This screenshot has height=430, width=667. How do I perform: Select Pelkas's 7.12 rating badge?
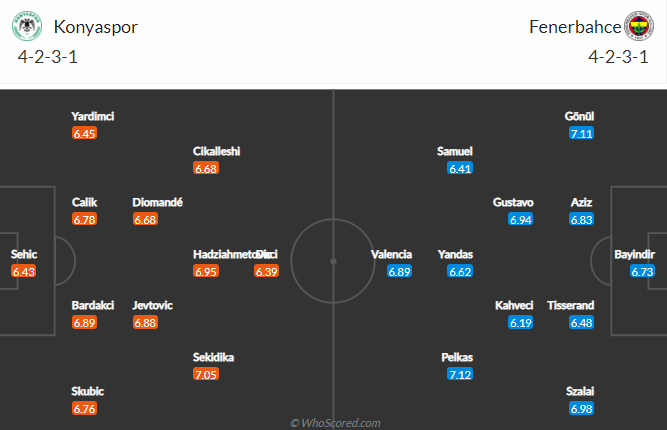[460, 374]
